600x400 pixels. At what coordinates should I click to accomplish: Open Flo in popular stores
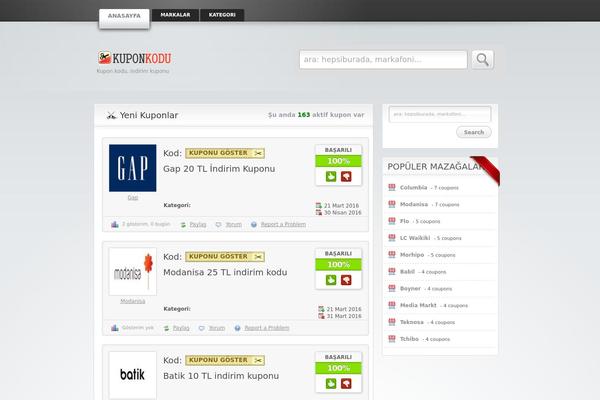point(404,221)
